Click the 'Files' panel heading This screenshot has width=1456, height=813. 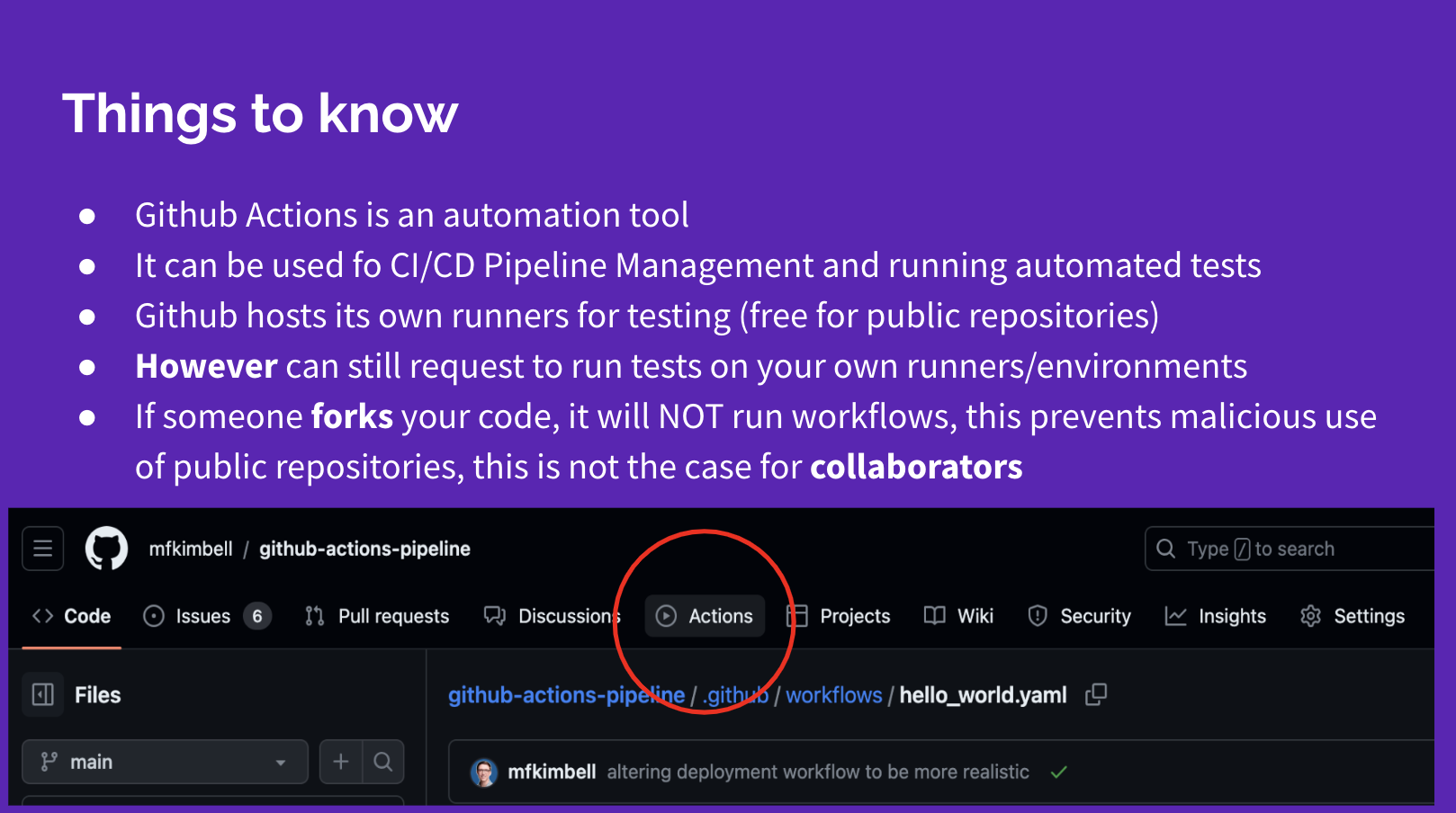(x=97, y=695)
